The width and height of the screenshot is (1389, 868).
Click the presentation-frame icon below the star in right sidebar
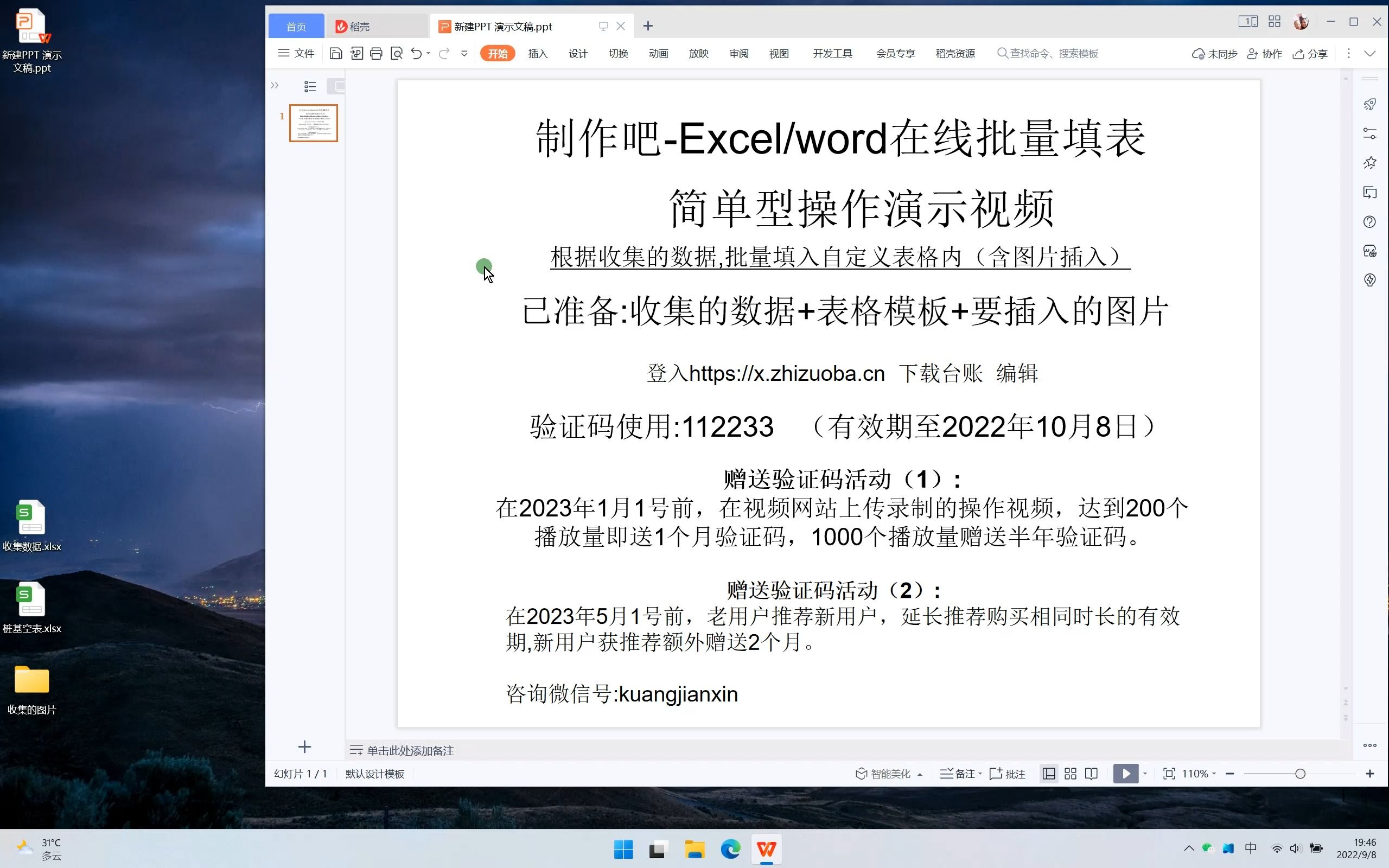pos(1370,192)
